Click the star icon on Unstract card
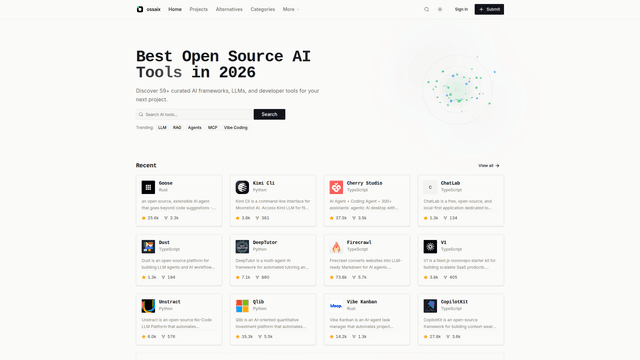Image resolution: width=640 pixels, height=360 pixels. 144,337
